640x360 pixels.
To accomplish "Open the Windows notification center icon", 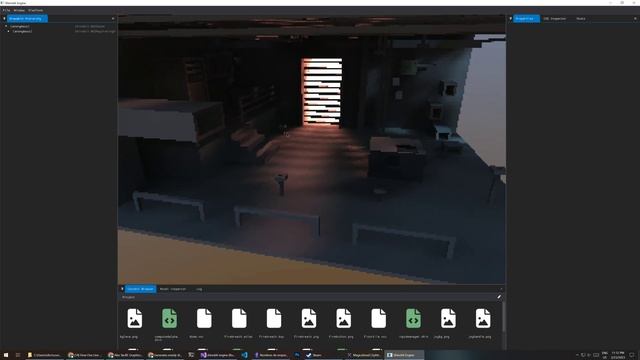I will tap(632, 355).
